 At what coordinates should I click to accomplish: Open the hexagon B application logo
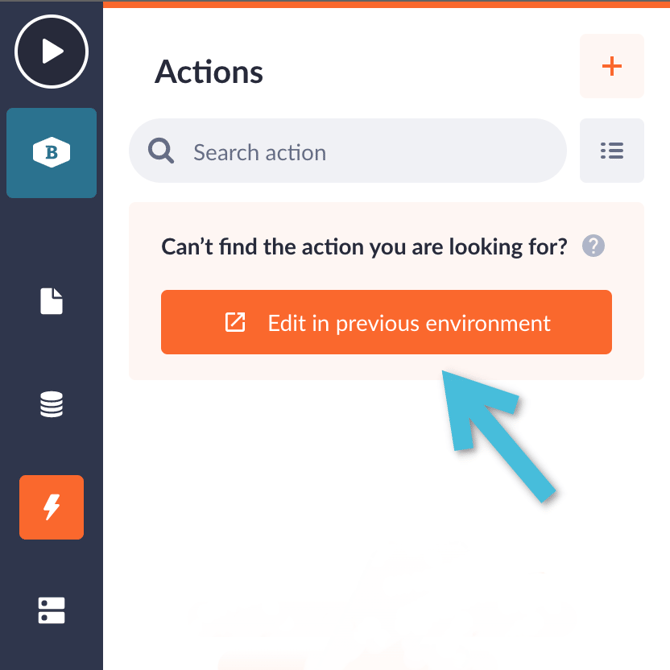point(51,152)
